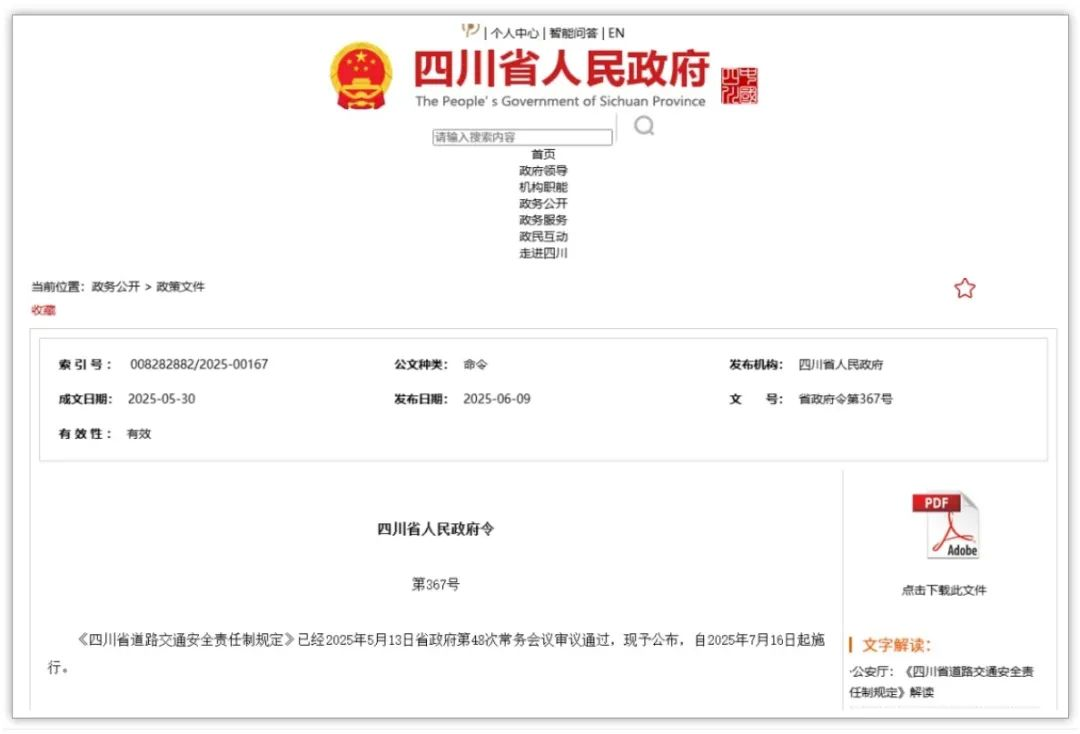Click the 有效性 value 有效
The height and width of the screenshot is (734, 1080).
click(x=139, y=434)
